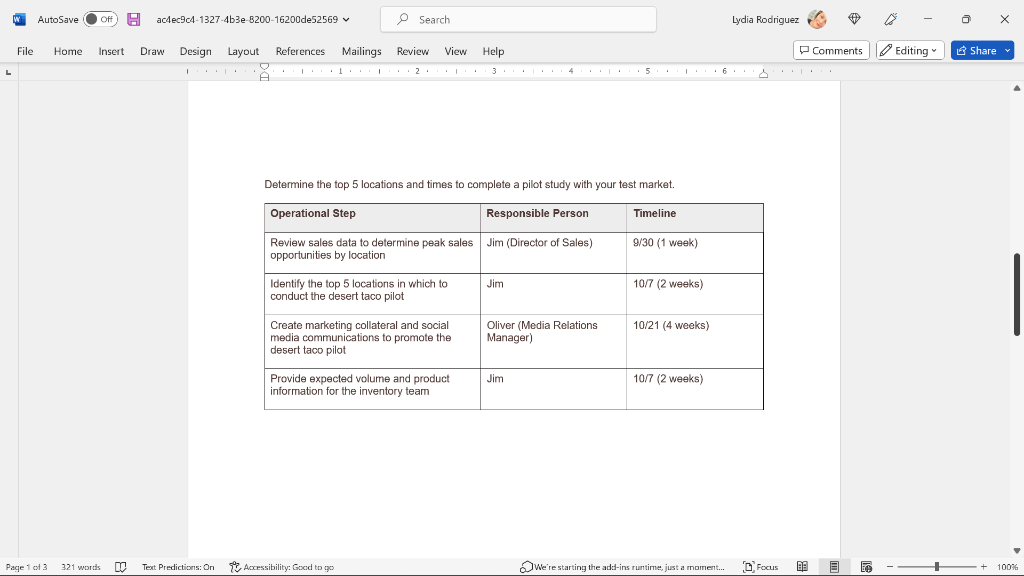This screenshot has width=1024, height=576.
Task: Open Read Mode from the status bar
Action: click(x=803, y=566)
